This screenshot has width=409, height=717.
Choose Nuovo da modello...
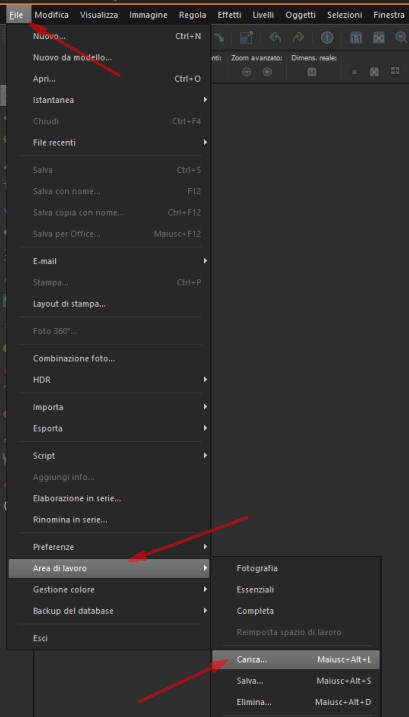tap(109, 58)
